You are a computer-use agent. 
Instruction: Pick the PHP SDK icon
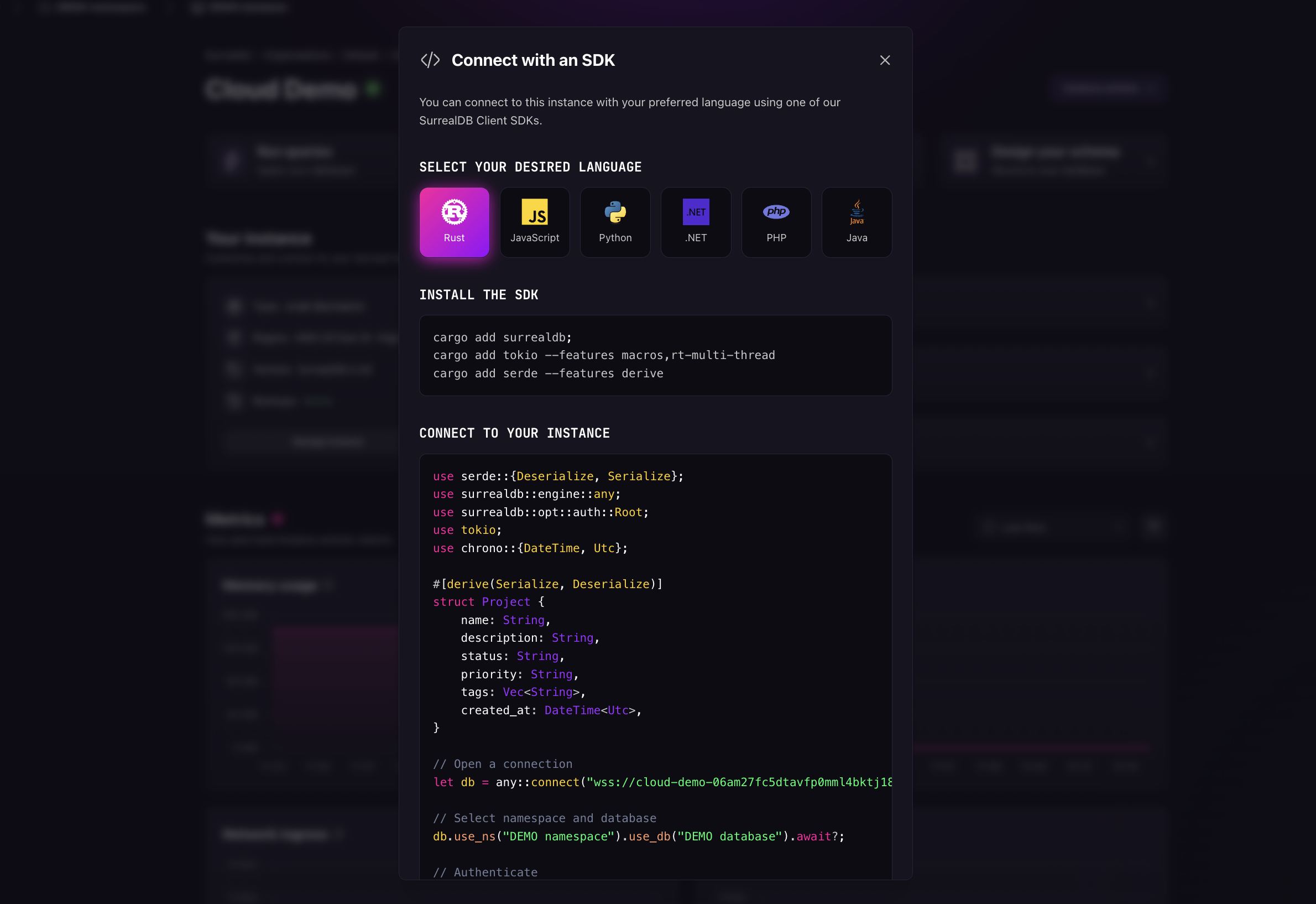[x=776, y=222]
